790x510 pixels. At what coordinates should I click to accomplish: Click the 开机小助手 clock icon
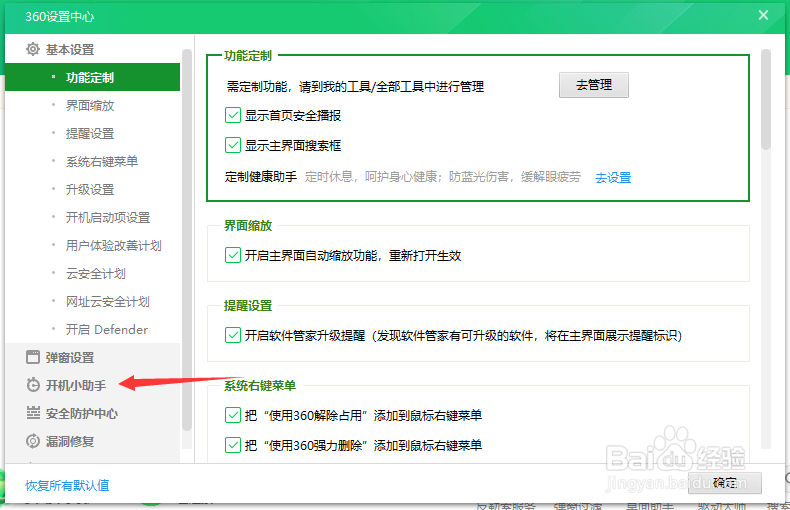click(33, 385)
